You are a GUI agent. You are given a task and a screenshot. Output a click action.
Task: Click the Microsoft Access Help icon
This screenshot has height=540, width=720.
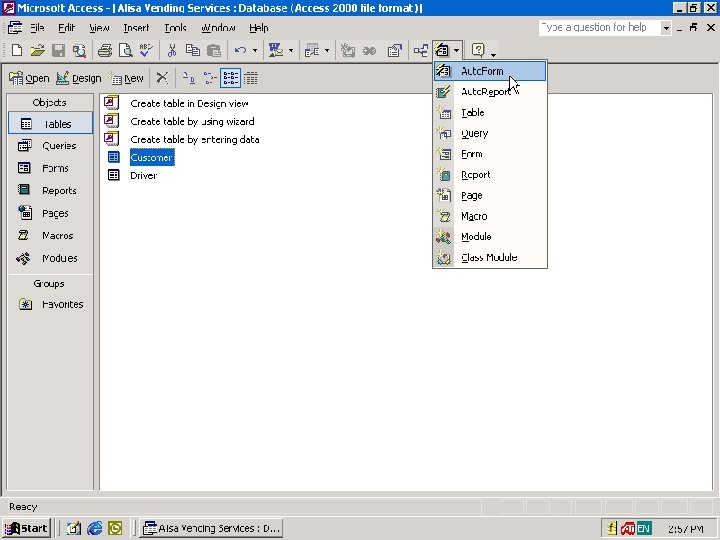[478, 50]
